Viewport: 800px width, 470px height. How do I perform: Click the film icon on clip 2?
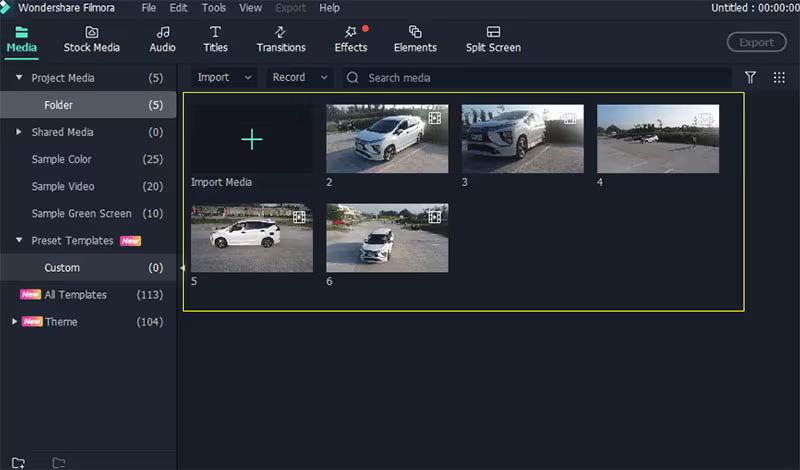(435, 118)
